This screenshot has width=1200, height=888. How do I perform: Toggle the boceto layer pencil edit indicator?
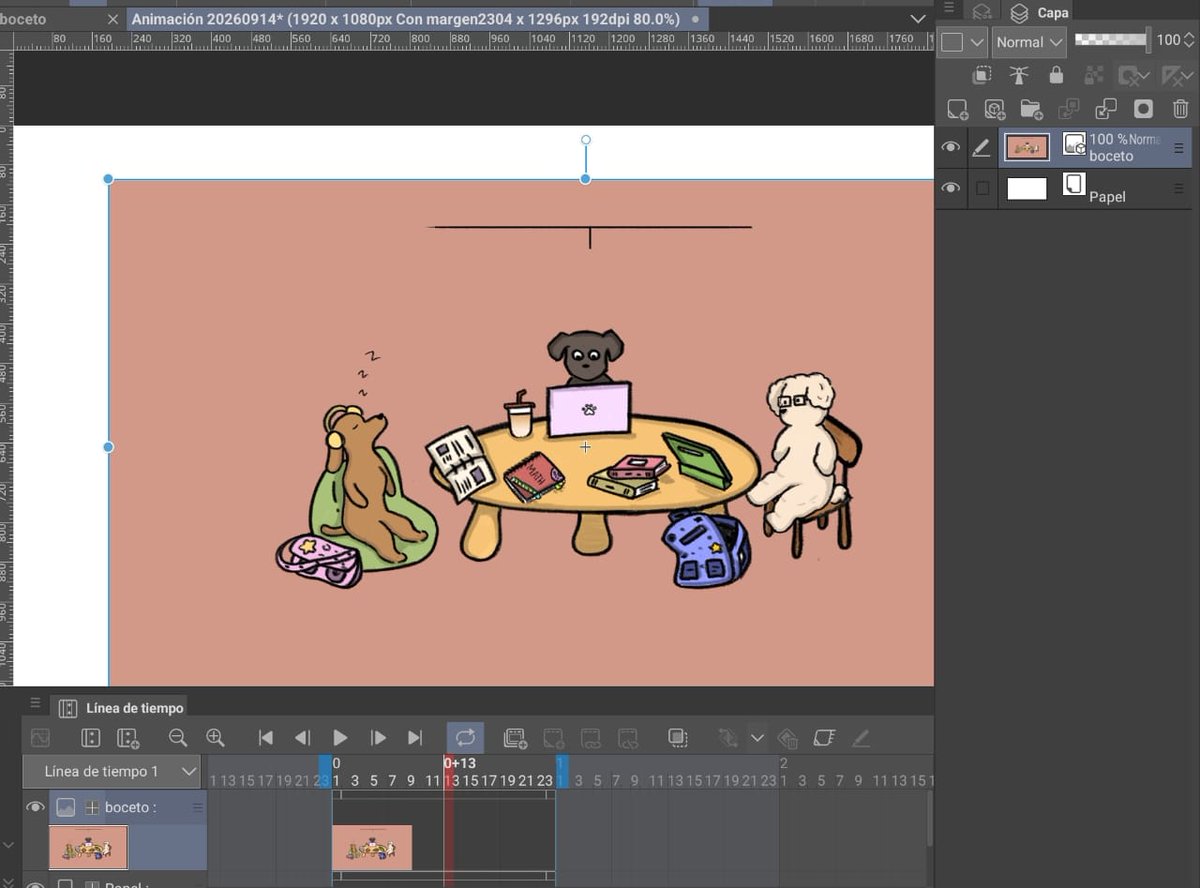point(982,147)
